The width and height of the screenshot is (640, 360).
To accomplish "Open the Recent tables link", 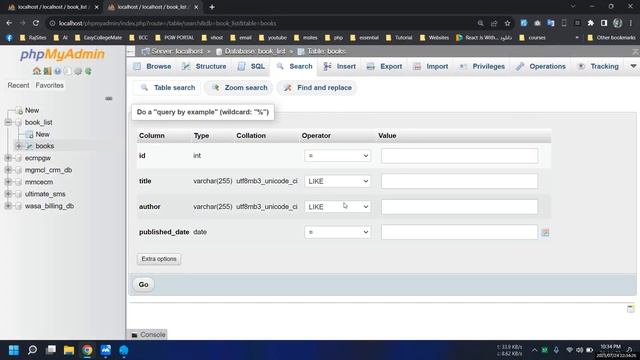I will click(x=18, y=85).
